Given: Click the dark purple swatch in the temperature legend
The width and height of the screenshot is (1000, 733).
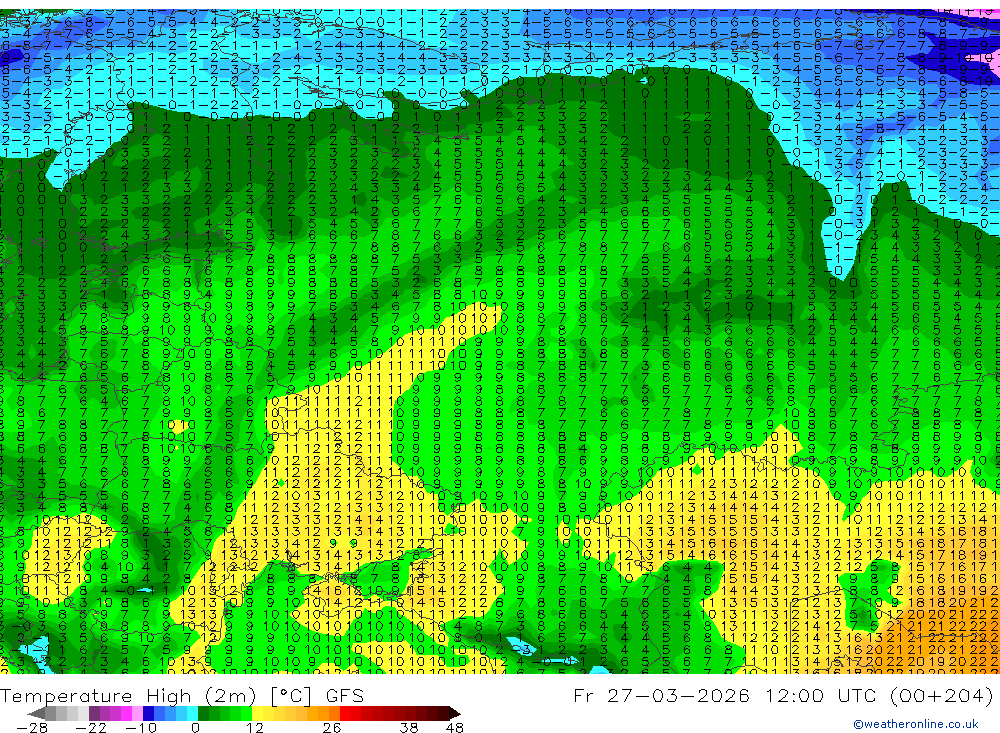Looking at the screenshot, I should [x=94, y=713].
